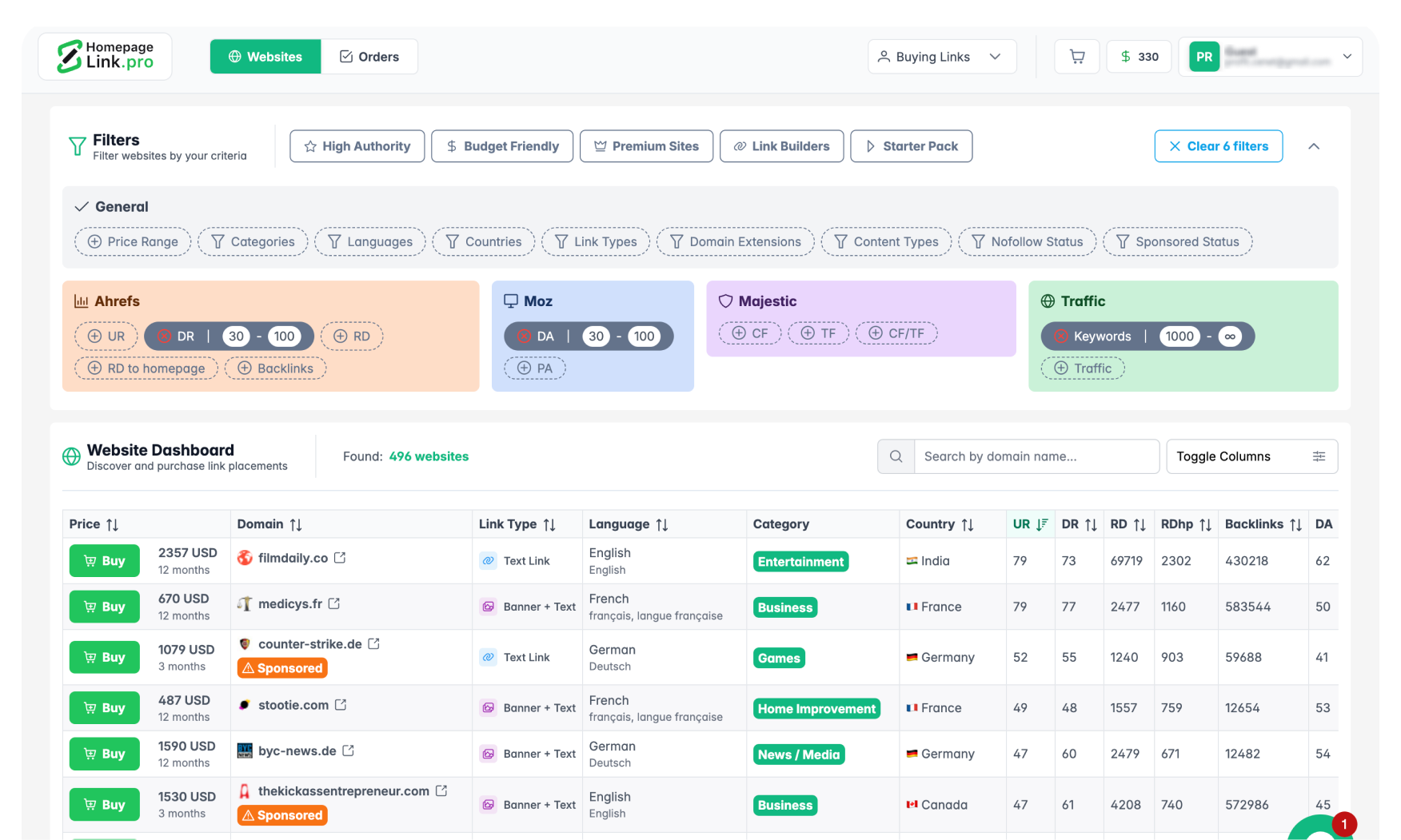The image size is (1401, 840).
Task: Toggle UR descending sort icon
Action: (1042, 524)
